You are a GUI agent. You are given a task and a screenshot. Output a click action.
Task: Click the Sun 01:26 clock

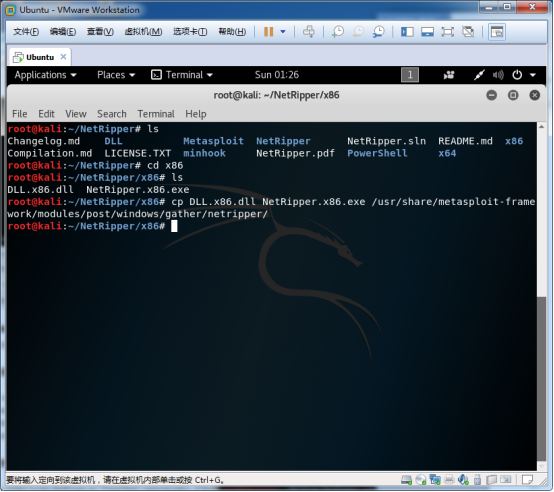coord(277,75)
